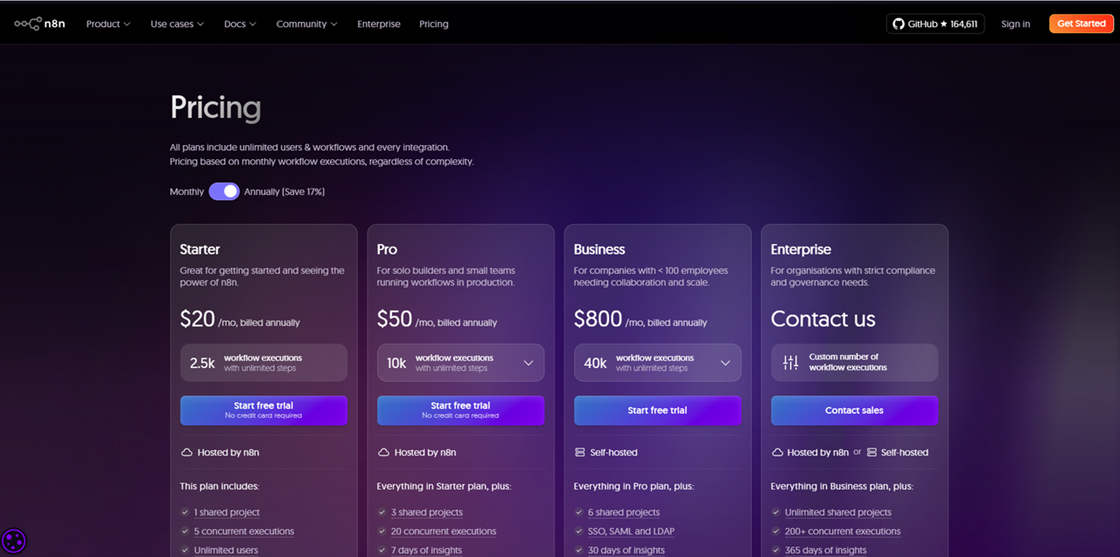The width and height of the screenshot is (1120, 557).
Task: Click the server icon in Business plan
Action: 580,452
